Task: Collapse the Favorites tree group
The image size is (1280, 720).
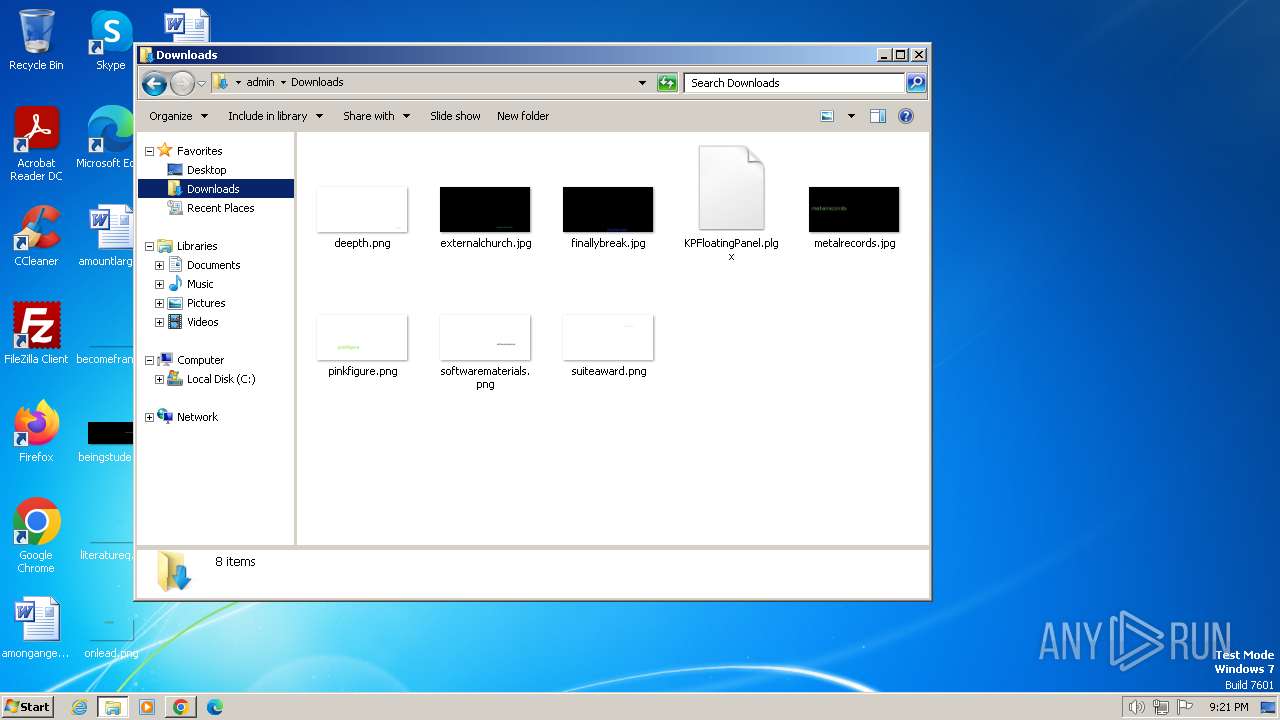Action: (x=149, y=151)
